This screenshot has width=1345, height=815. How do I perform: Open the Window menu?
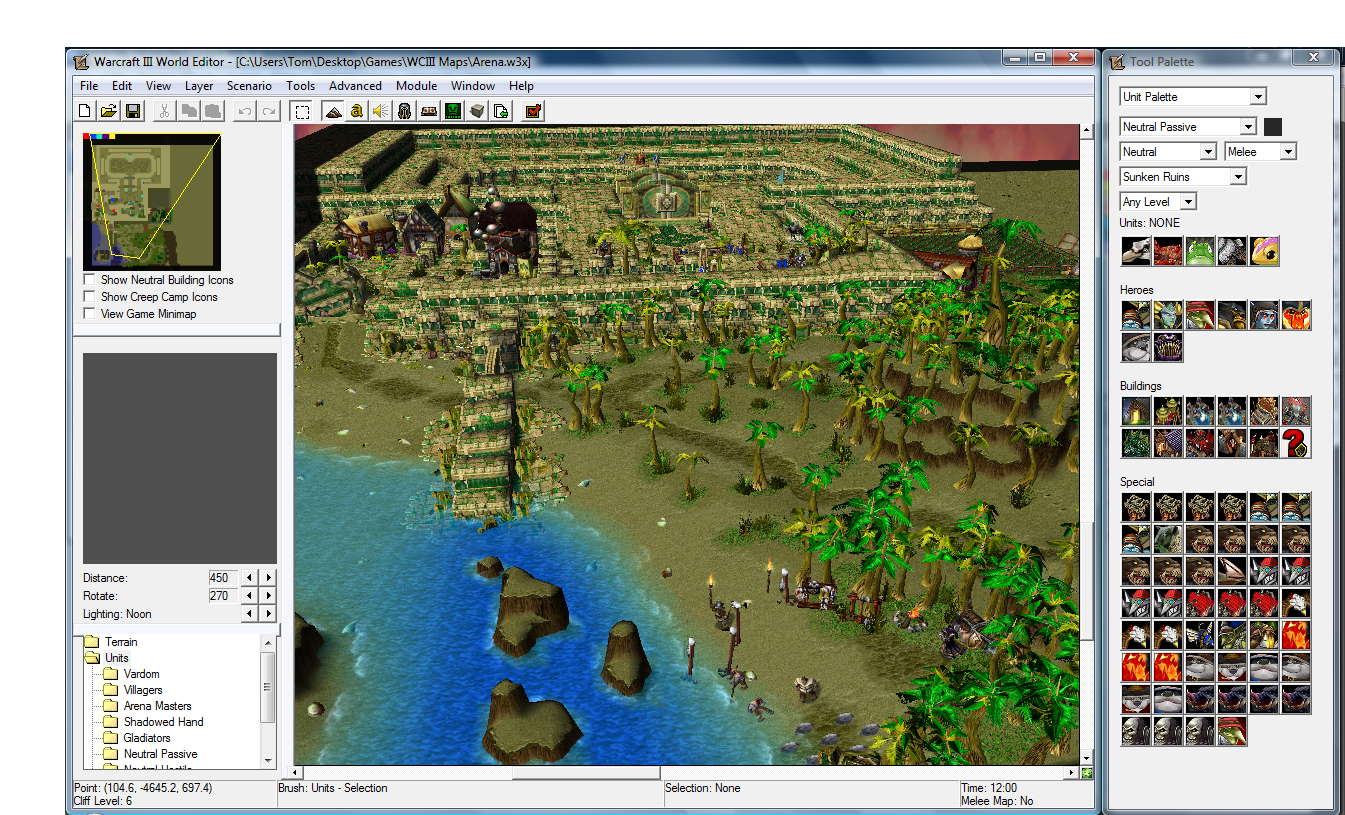(473, 86)
